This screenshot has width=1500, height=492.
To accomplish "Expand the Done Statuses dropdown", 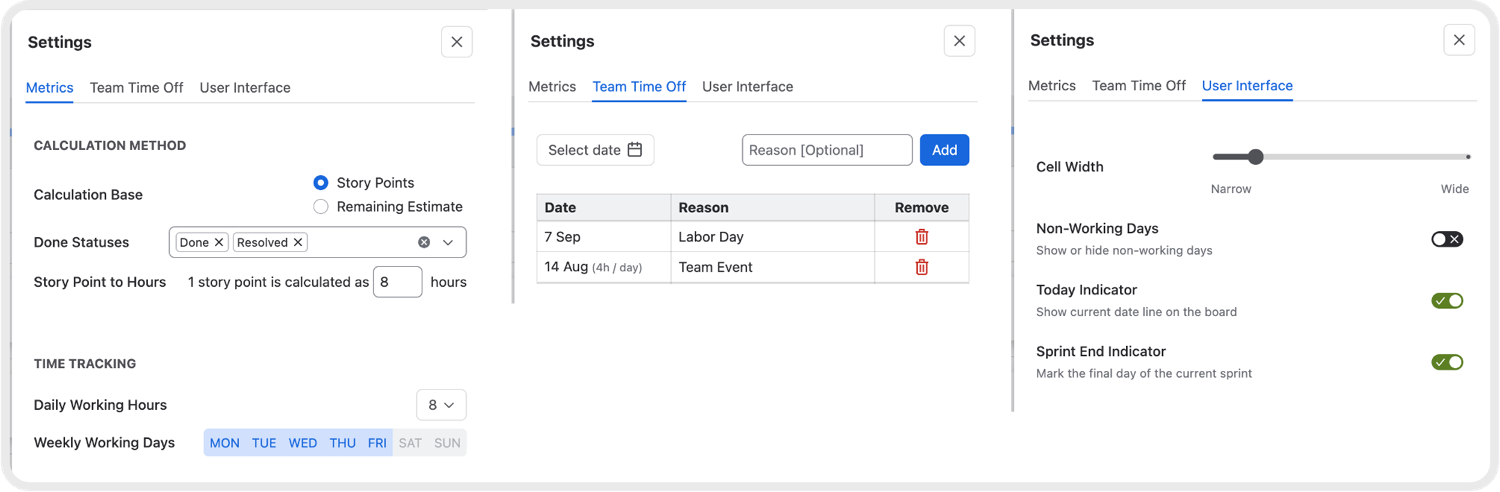I will coord(448,243).
